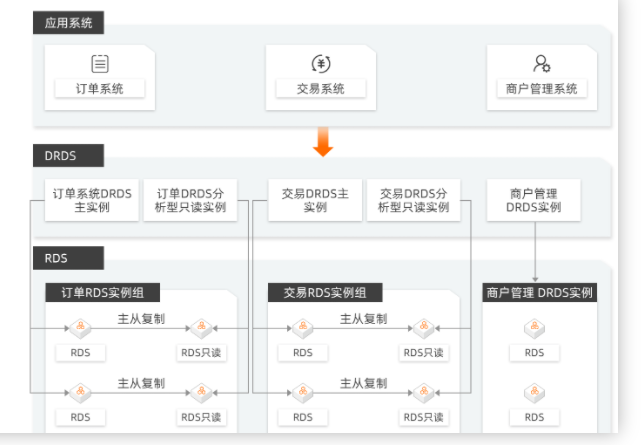
Task: Click upper RDS label in 订单RDS实例组
Action: pyautogui.click(x=81, y=353)
